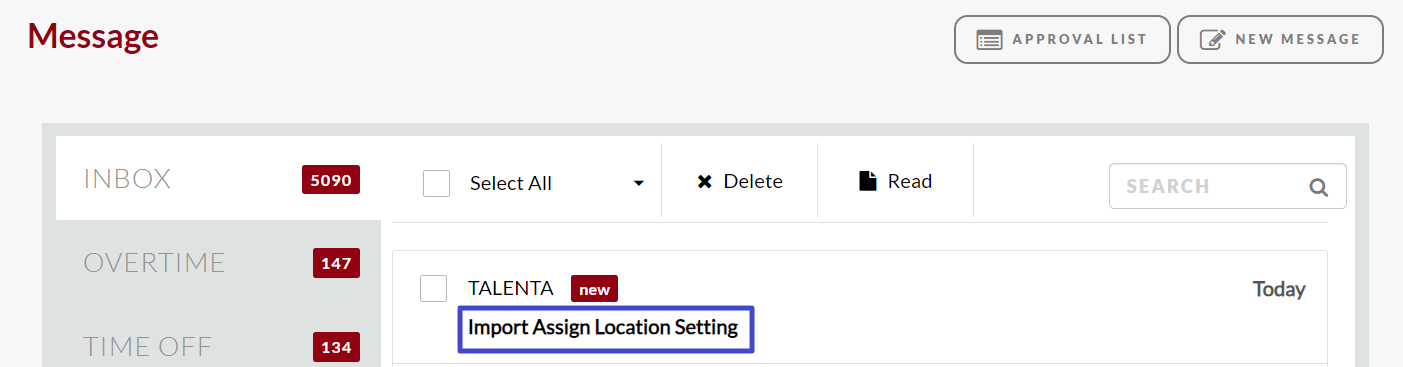Click the X icon beside Delete
The height and width of the screenshot is (367, 1403).
(x=705, y=182)
